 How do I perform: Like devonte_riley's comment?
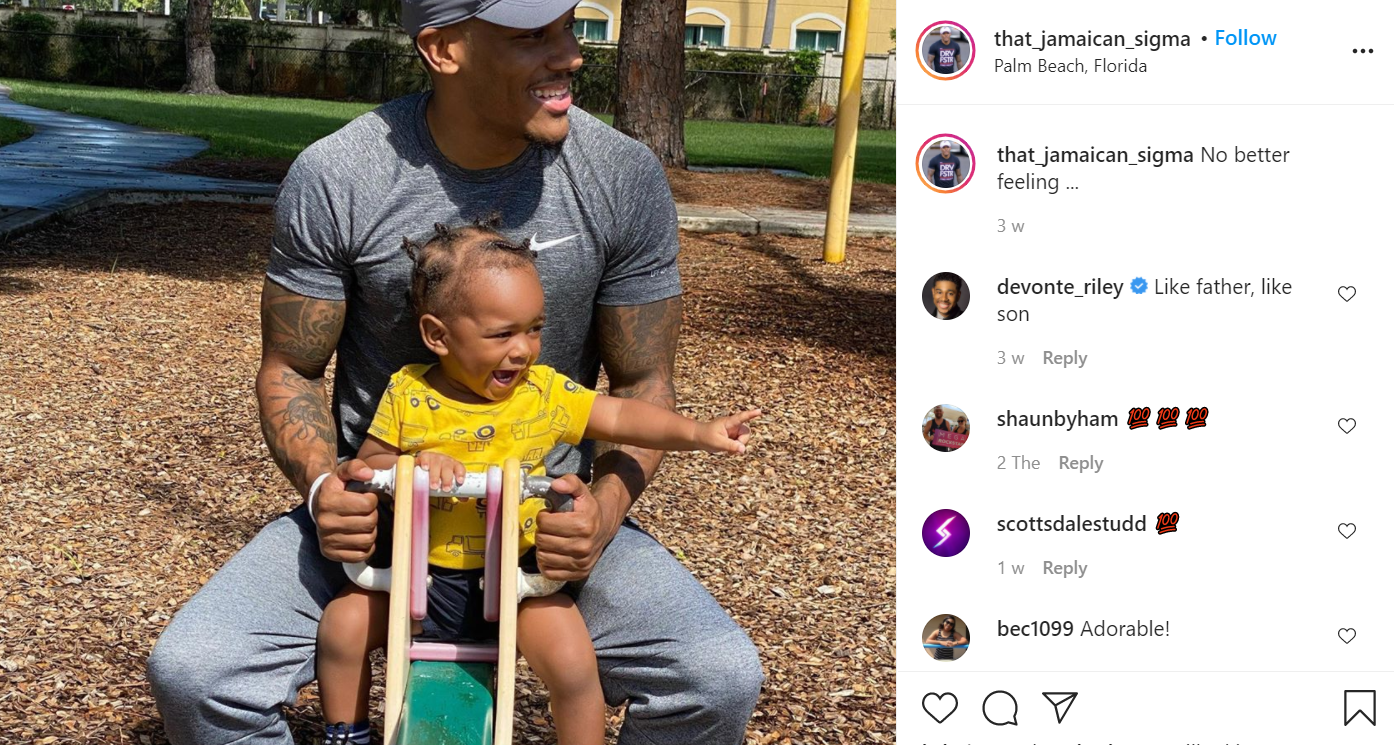(x=1347, y=294)
